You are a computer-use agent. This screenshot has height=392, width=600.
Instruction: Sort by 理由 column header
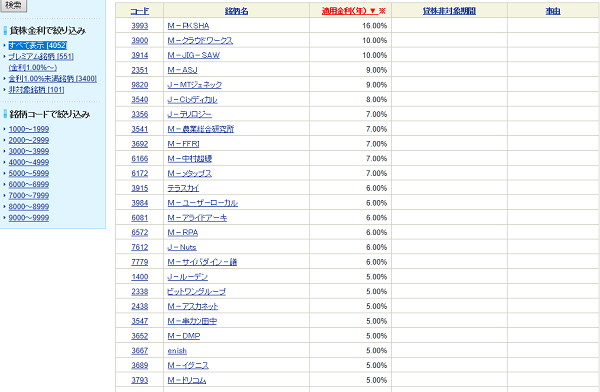(x=553, y=11)
